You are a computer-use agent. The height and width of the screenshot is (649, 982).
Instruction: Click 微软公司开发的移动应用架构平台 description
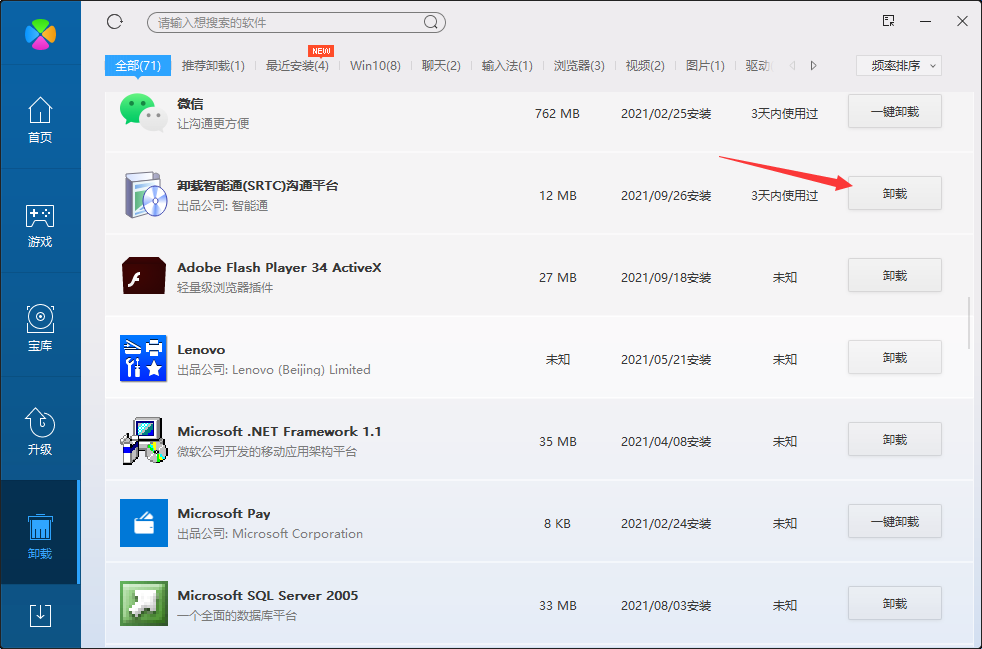[x=267, y=452]
